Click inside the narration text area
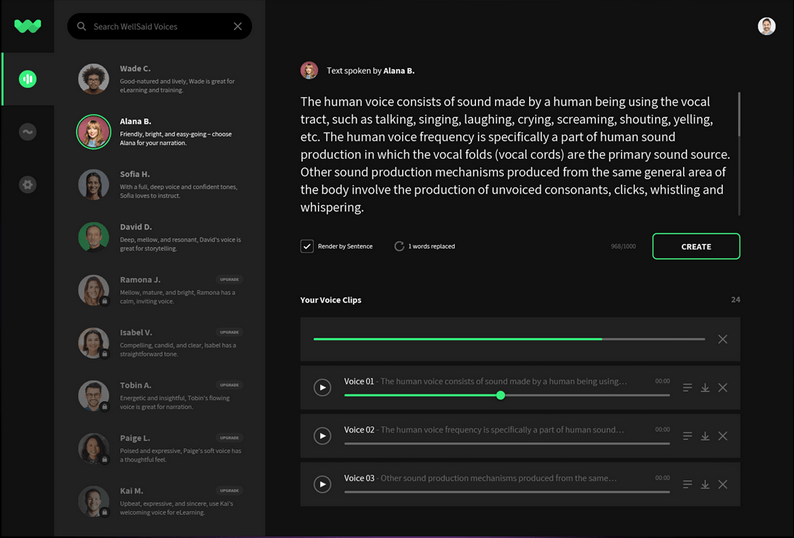 coord(515,154)
